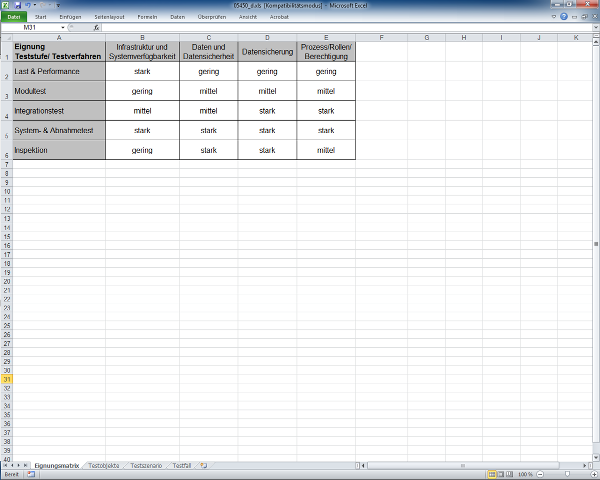The width and height of the screenshot is (600, 480).
Task: Click the 100 % zoom level button
Action: pos(525,475)
